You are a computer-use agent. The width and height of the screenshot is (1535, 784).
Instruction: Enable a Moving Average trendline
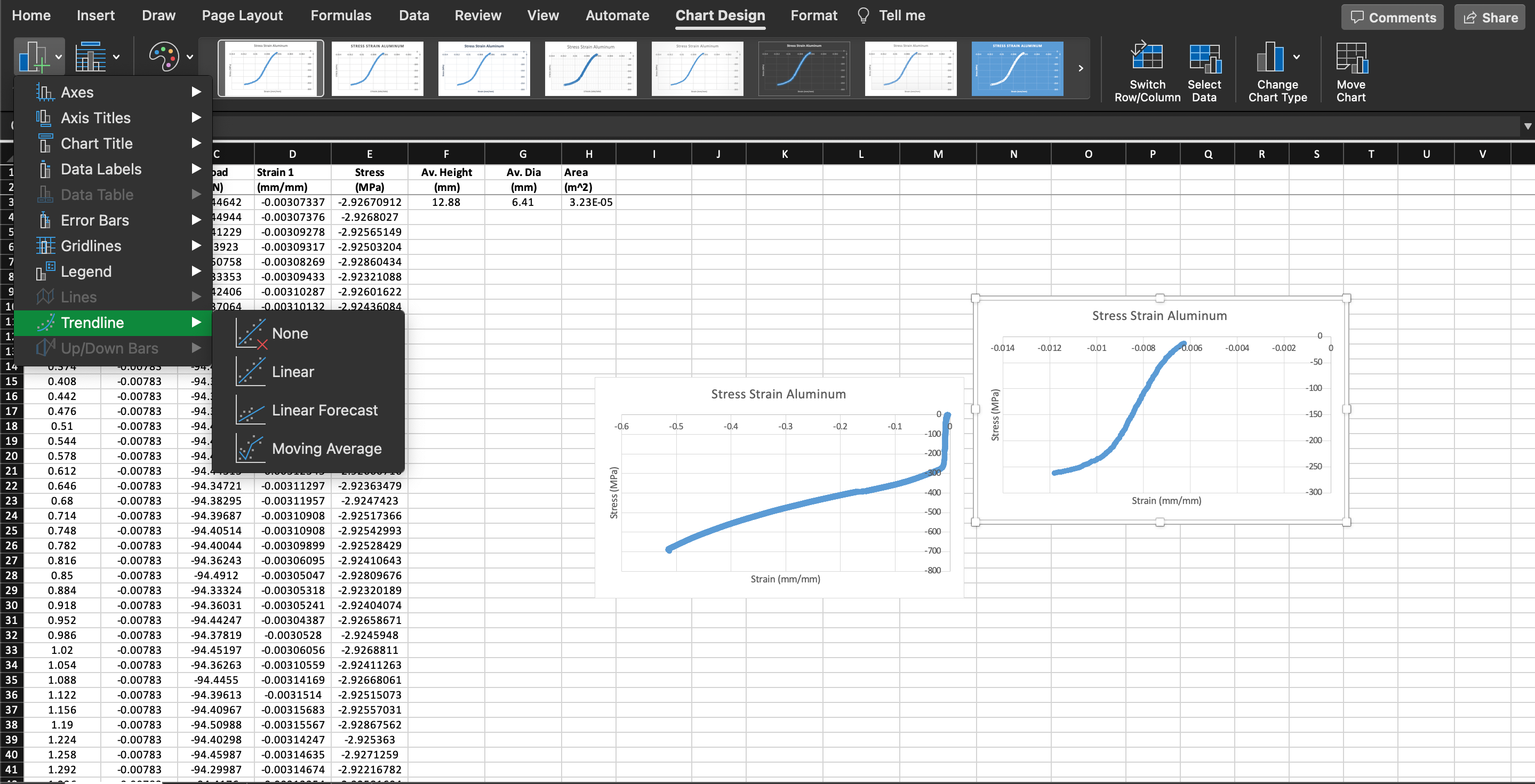(x=326, y=448)
